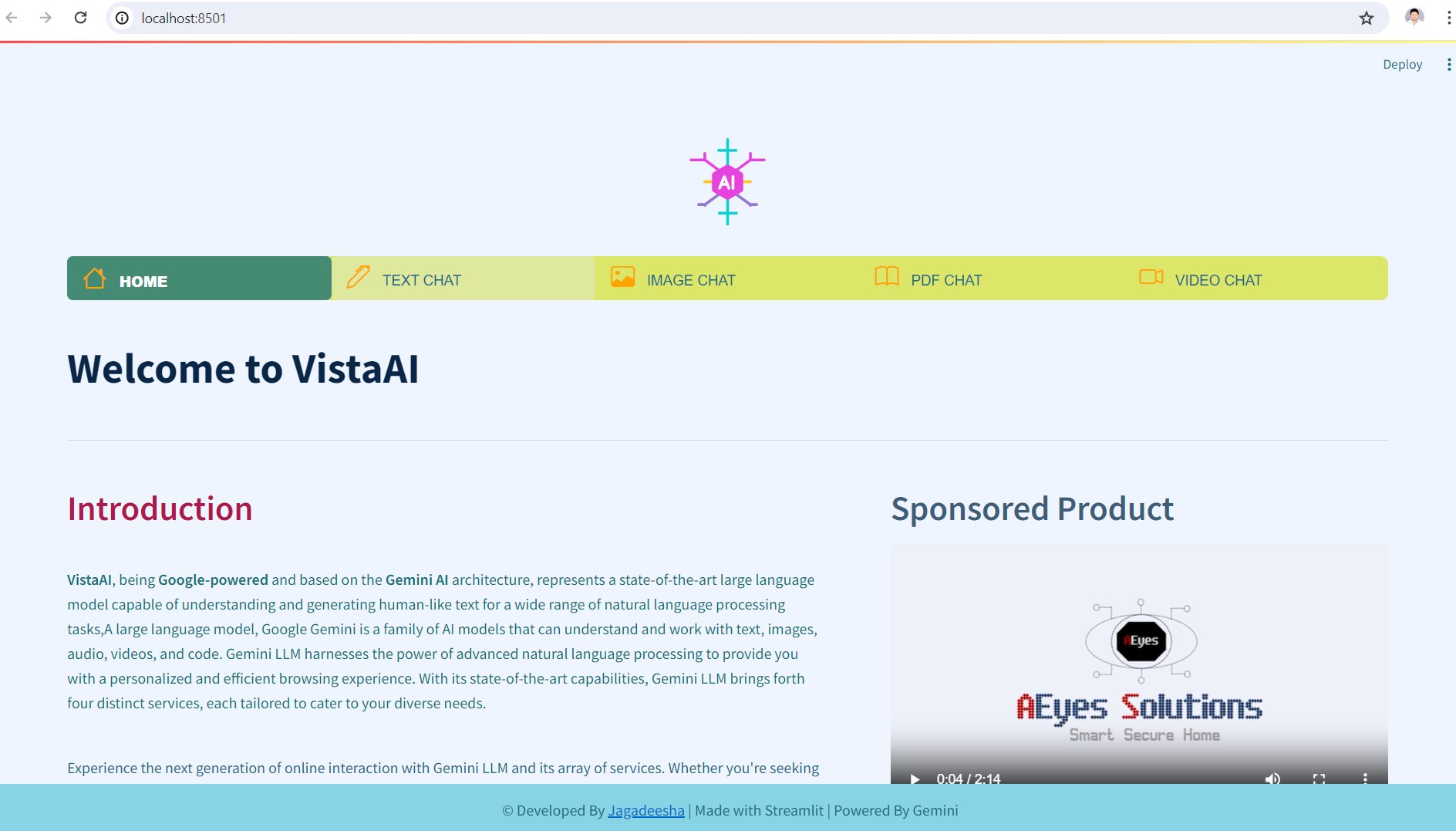This screenshot has height=831, width=1456.
Task: Click the bold Google-powered text
Action: click(214, 579)
